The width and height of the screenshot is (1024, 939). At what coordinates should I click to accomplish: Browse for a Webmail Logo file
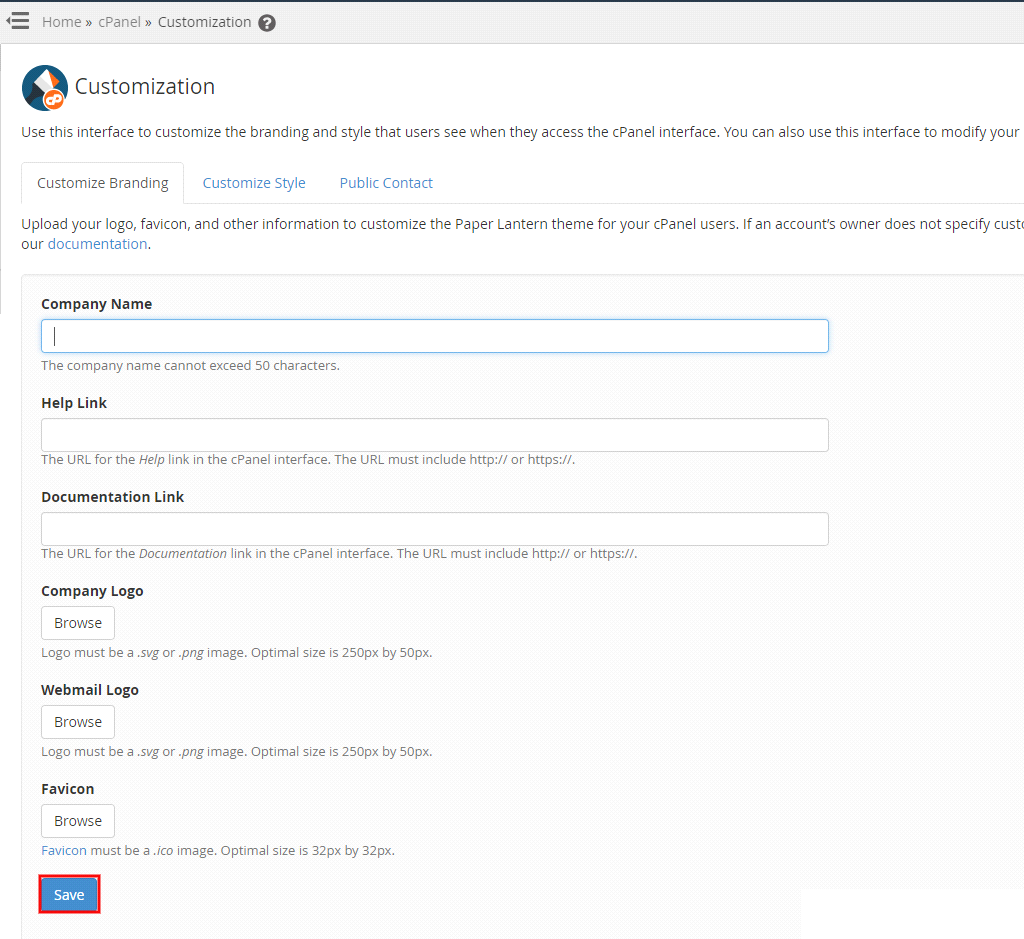pos(77,721)
